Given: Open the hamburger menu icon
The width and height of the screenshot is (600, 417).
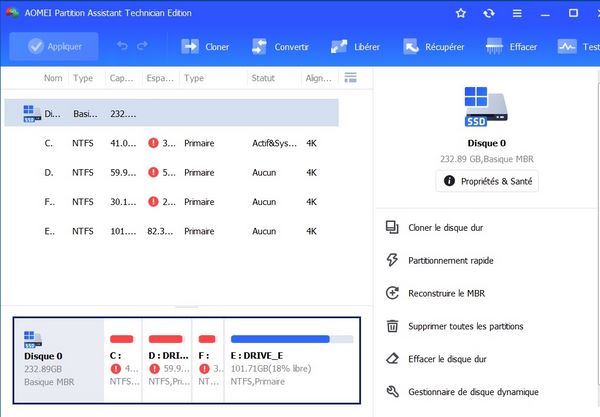Looking at the screenshot, I should point(517,13).
